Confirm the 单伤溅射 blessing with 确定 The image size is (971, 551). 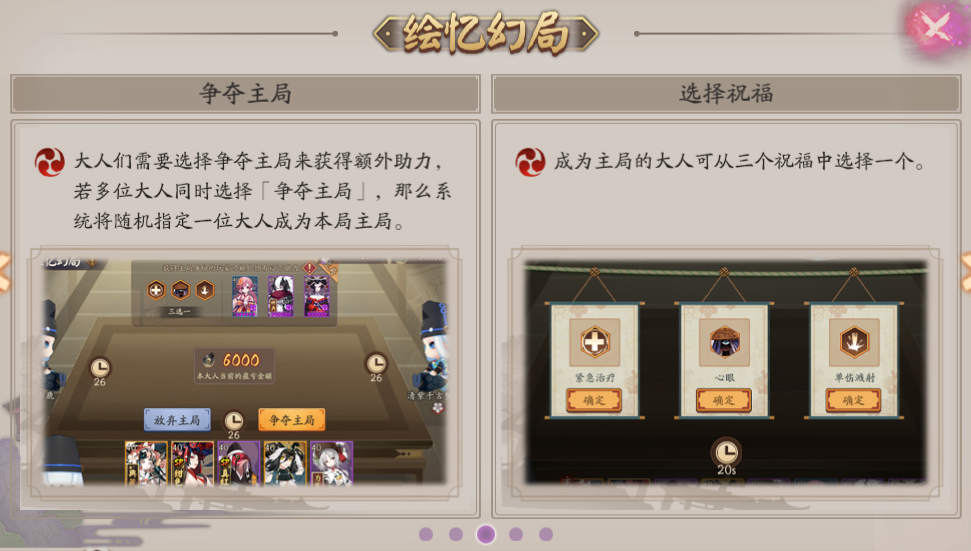853,400
